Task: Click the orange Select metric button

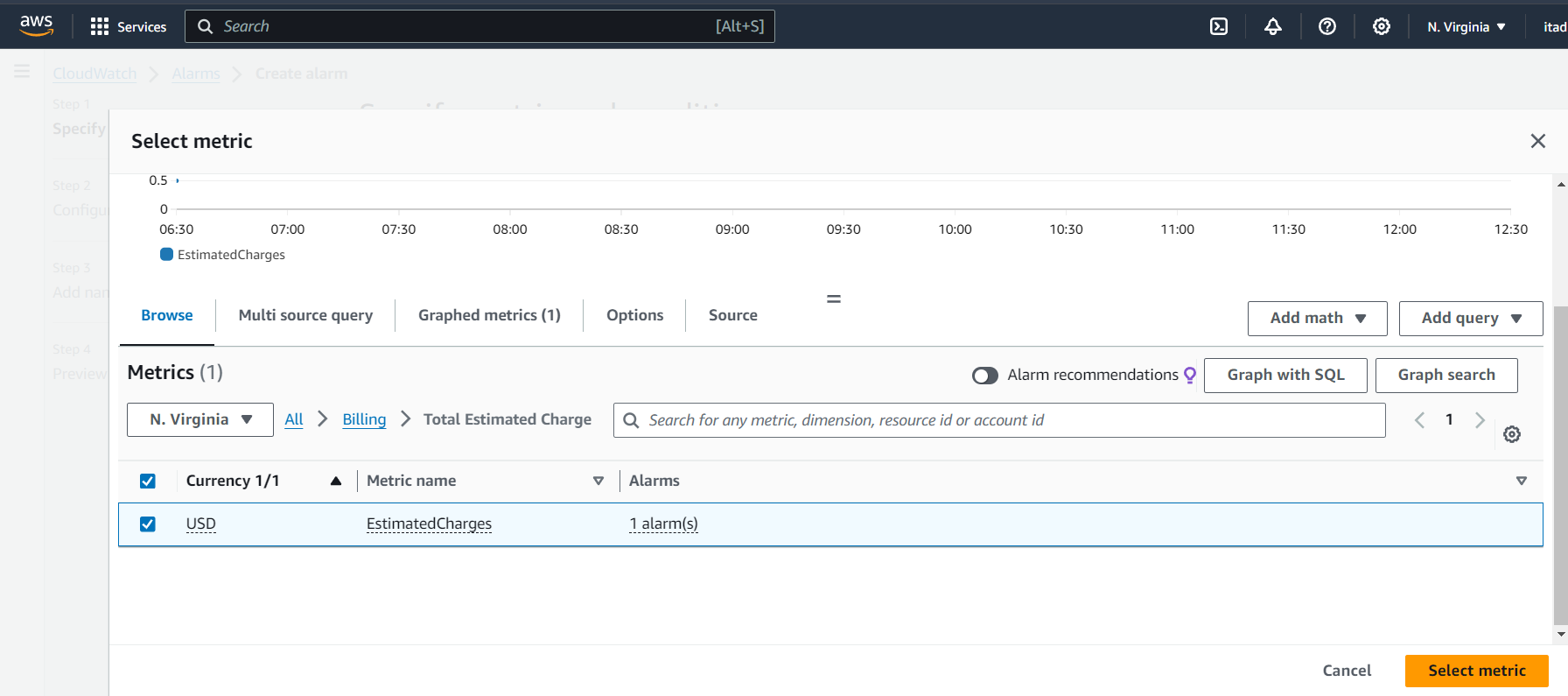Action: coord(1476,671)
